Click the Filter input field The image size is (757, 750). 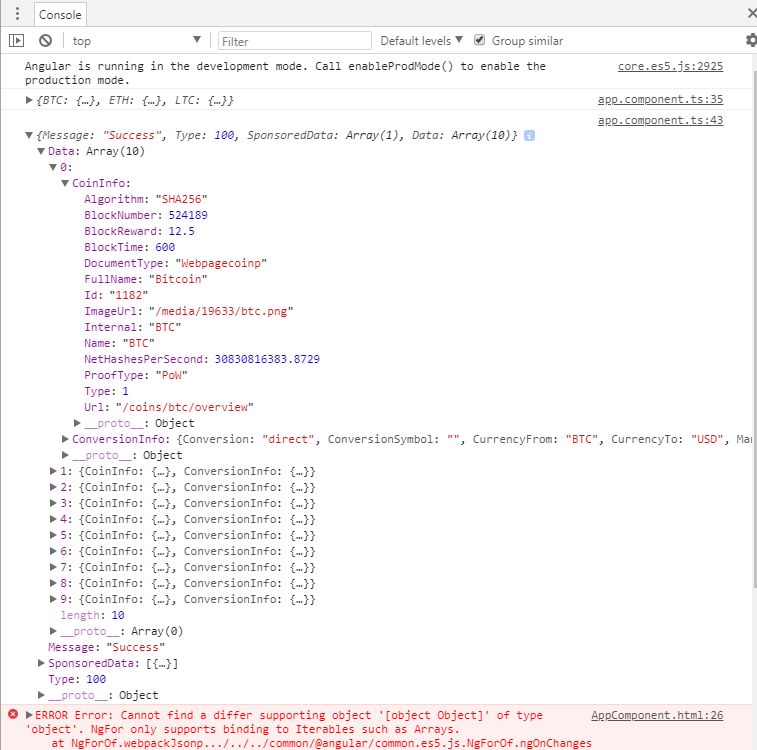click(x=294, y=41)
